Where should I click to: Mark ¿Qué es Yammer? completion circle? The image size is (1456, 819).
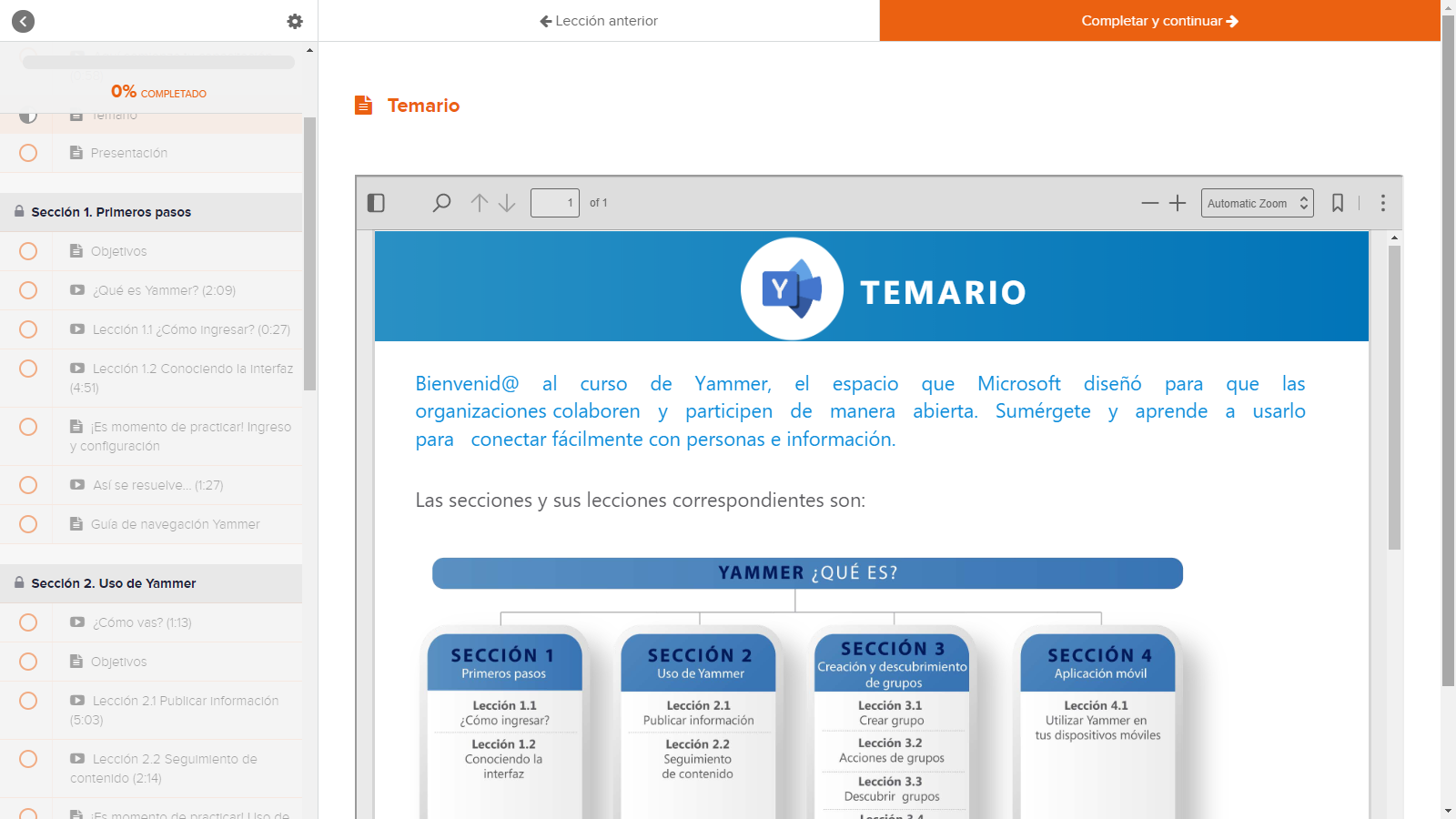[x=28, y=290]
